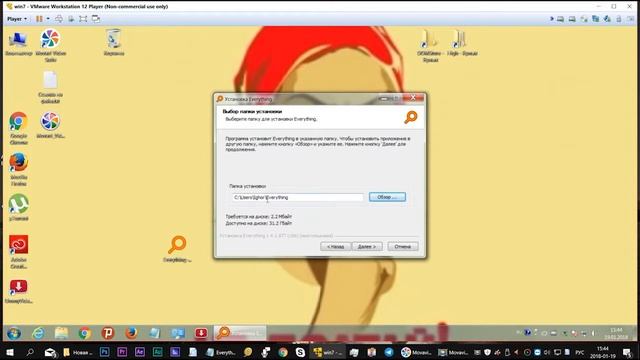The image size is (640, 360).
Task: Open Telegram from the host taskbar
Action: click(x=389, y=352)
